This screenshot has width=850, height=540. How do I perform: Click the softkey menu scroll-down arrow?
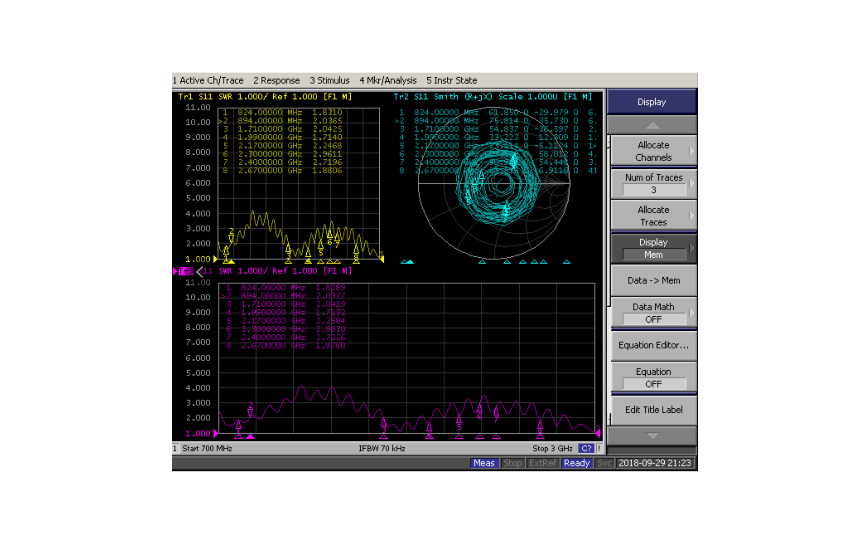pos(652,436)
